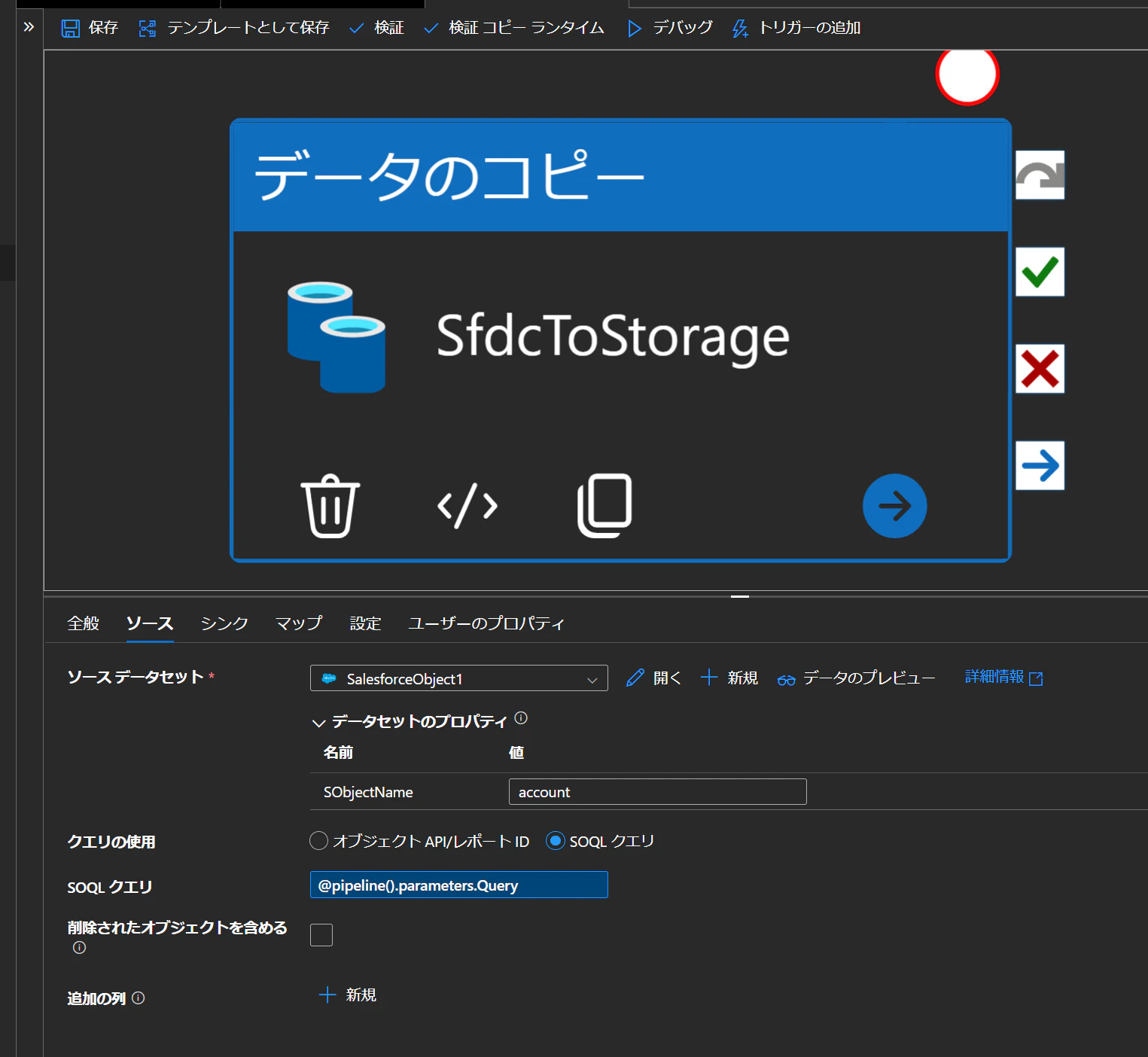
Task: Click info icon under 削除されたオブジェクトを含める
Action: [79, 948]
